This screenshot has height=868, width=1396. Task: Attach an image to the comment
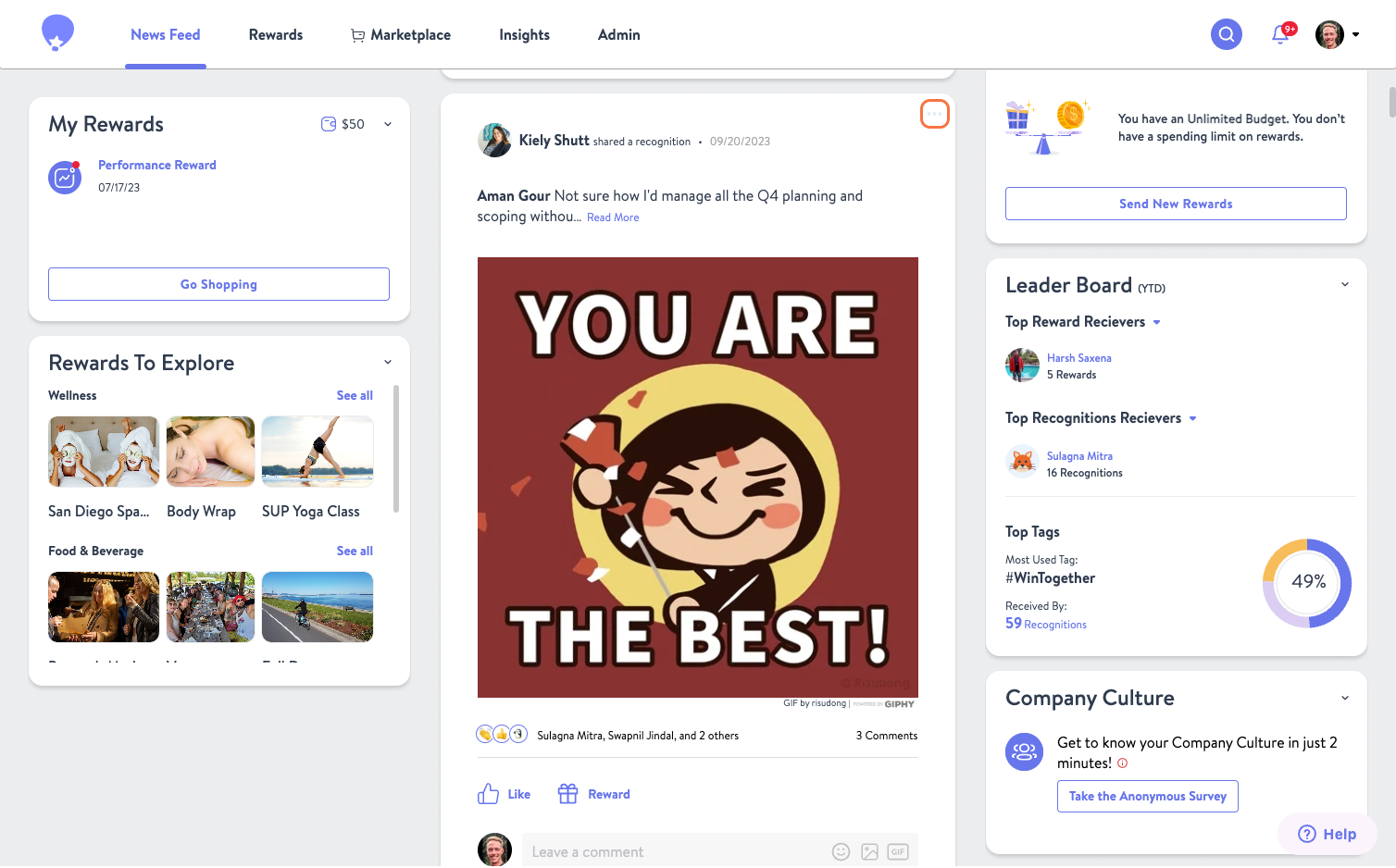pyautogui.click(x=869, y=852)
